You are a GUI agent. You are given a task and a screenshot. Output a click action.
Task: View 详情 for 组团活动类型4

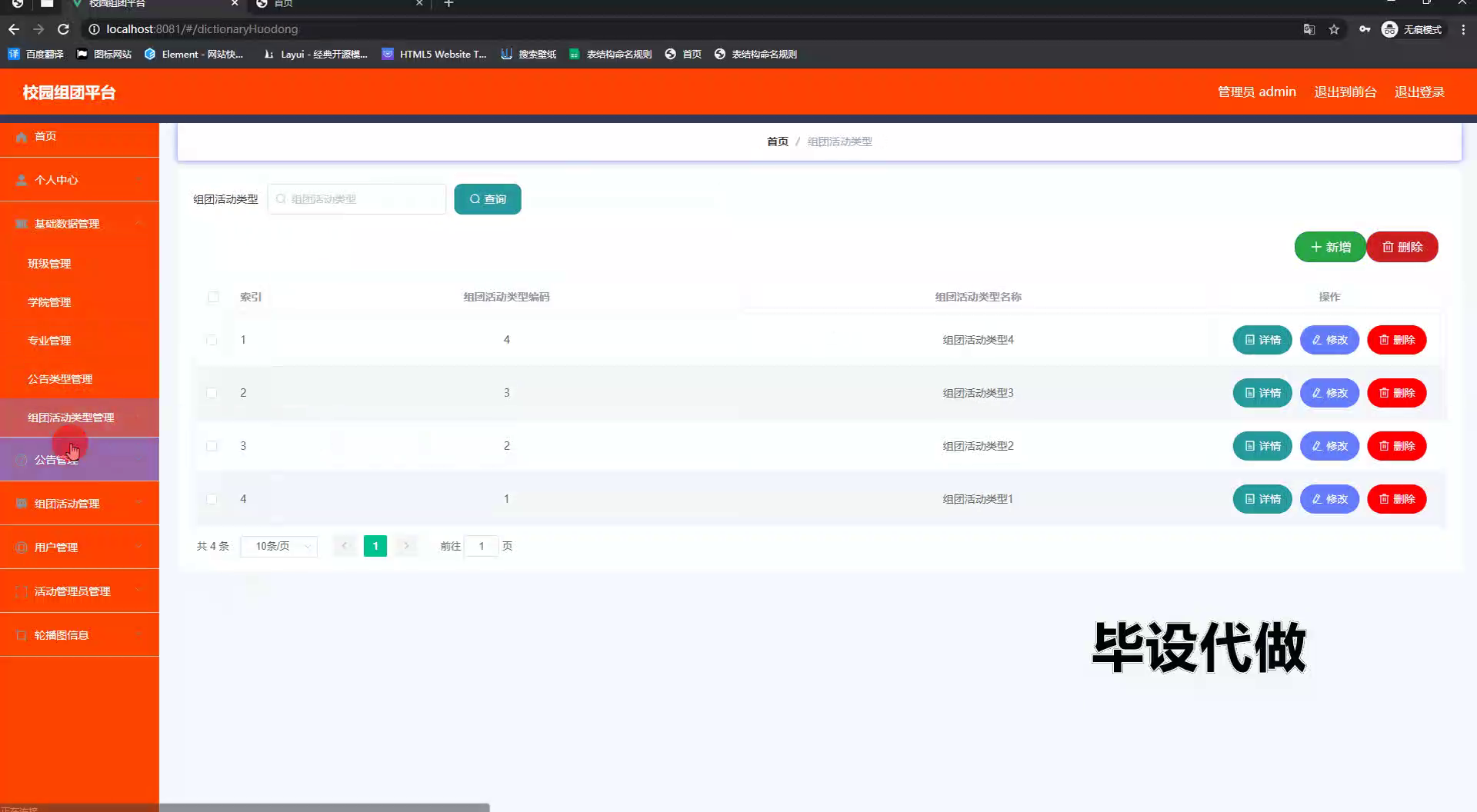pyautogui.click(x=1262, y=340)
